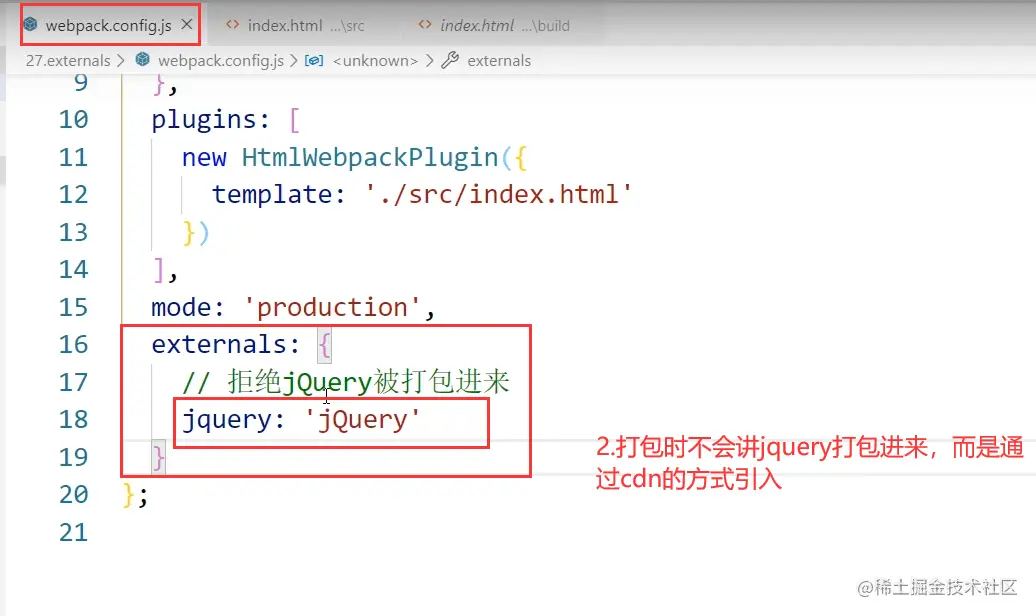This screenshot has height=616, width=1036.
Task: Open webpack.config.js breadcrumb item
Action: click(221, 61)
